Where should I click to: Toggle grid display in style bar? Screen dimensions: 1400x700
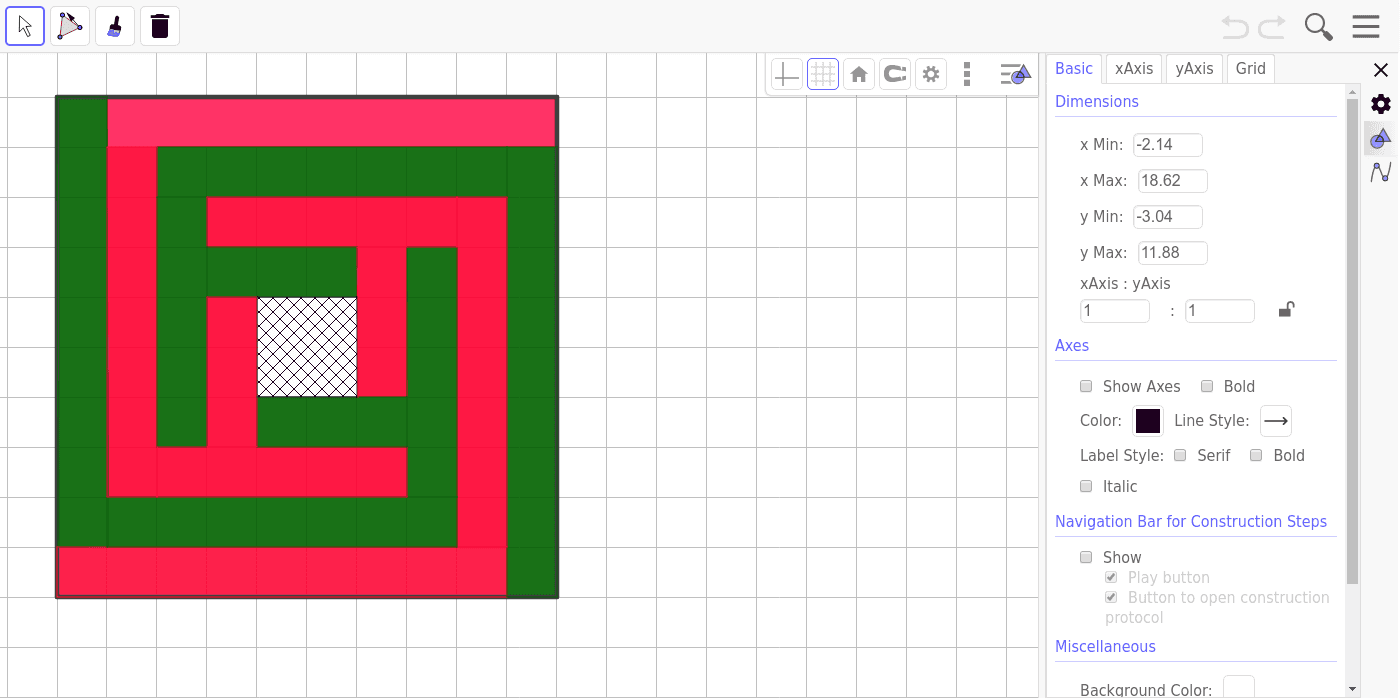click(823, 74)
